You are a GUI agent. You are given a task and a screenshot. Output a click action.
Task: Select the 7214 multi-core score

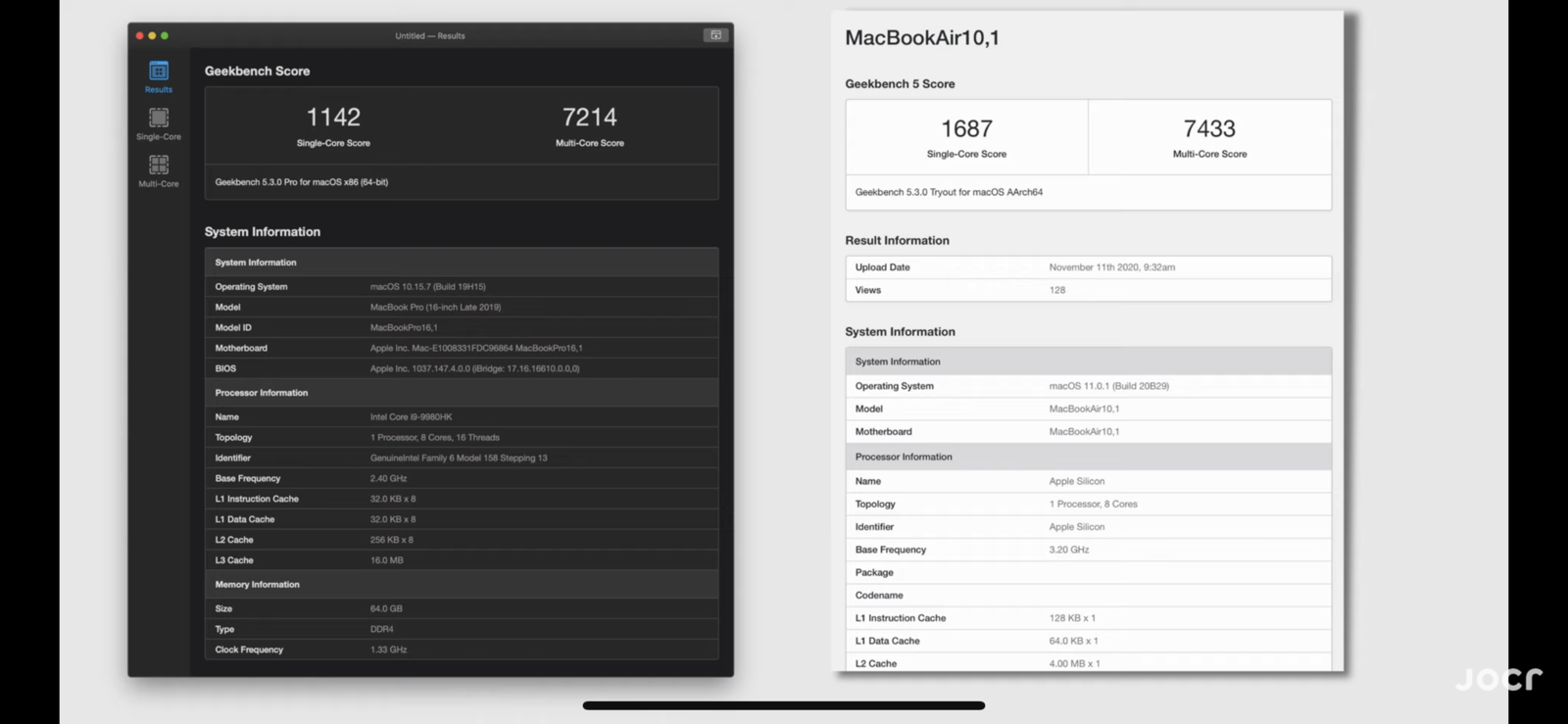pyautogui.click(x=590, y=117)
